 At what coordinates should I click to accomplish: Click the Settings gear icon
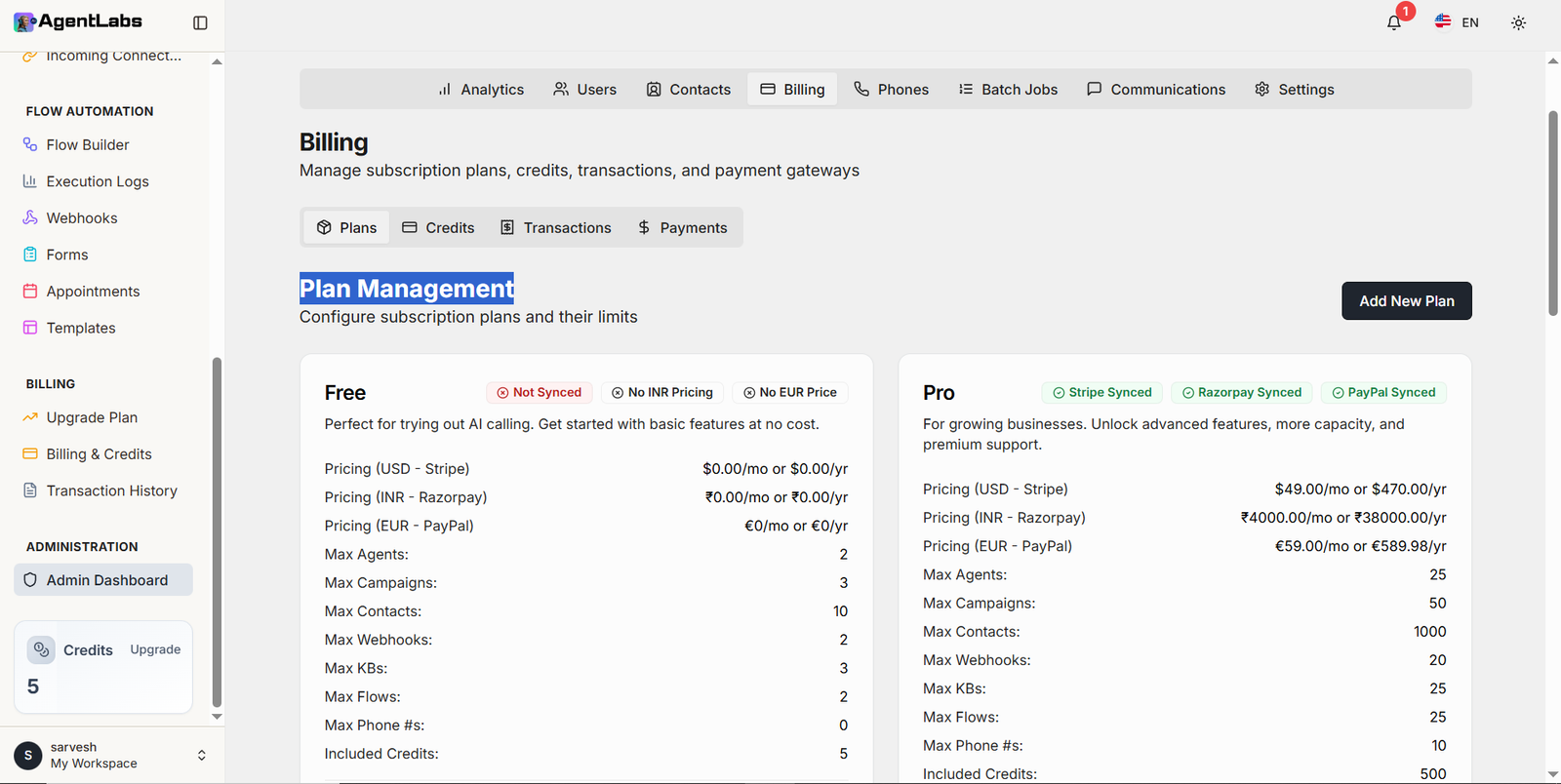pos(1262,89)
